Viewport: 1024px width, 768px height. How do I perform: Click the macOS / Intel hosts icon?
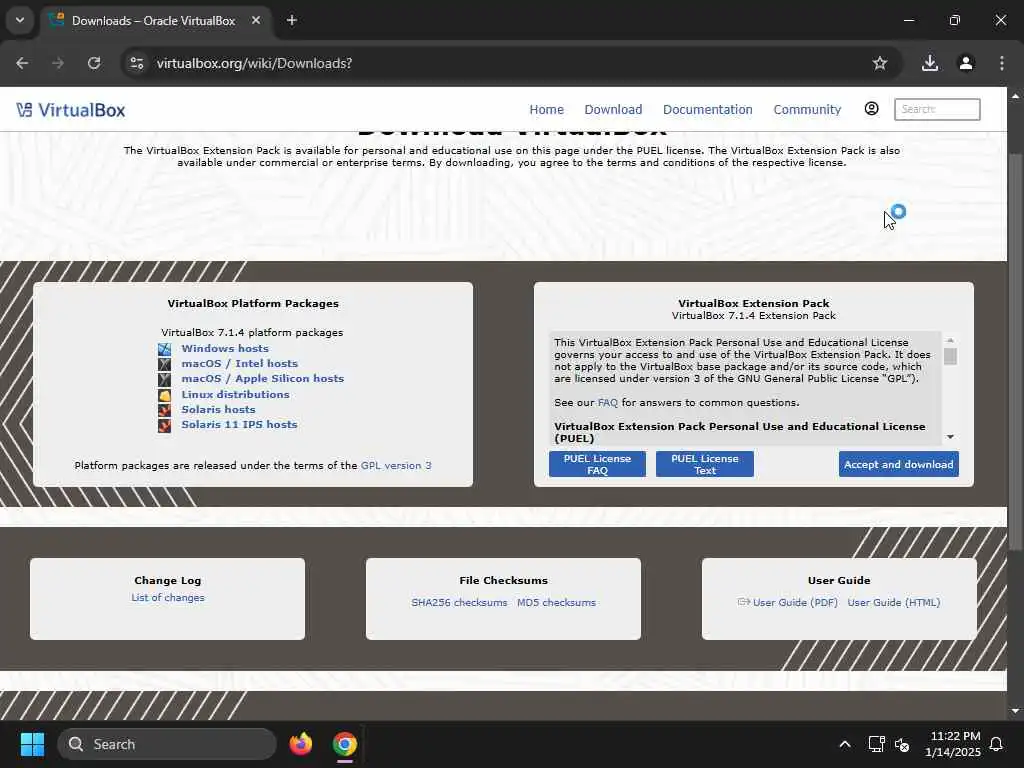165,364
